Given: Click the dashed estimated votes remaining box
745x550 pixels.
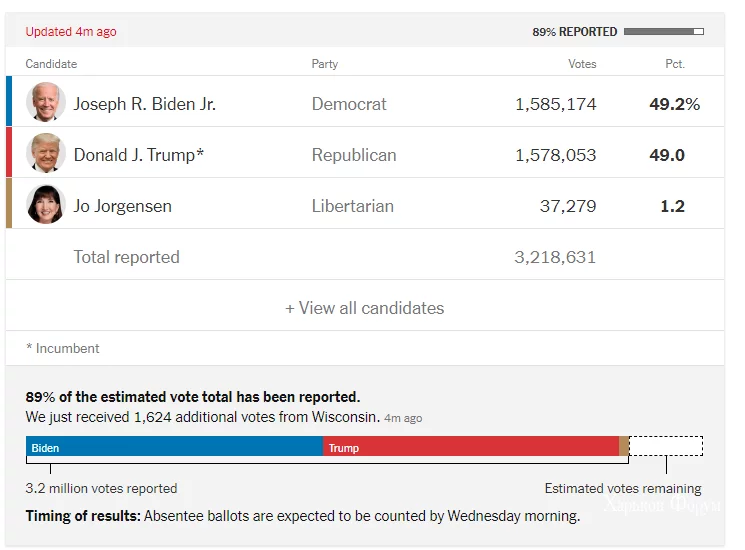Looking at the screenshot, I should [666, 446].
